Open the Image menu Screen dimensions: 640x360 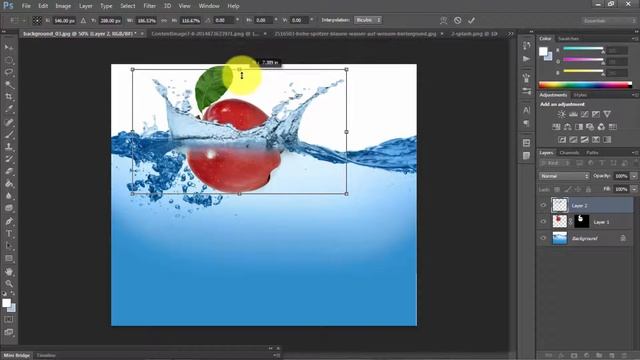(63, 6)
